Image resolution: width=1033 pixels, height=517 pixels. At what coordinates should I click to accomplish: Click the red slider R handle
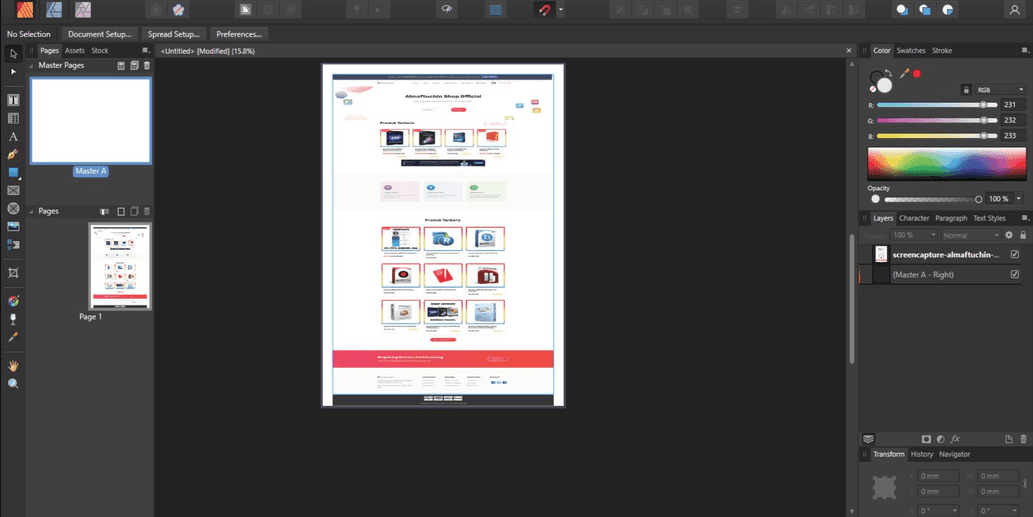(x=984, y=105)
